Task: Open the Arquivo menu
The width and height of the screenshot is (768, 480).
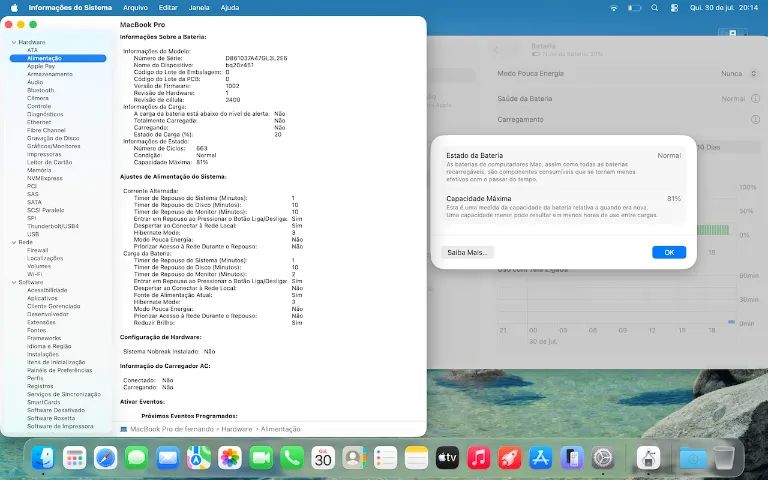Action: click(135, 8)
